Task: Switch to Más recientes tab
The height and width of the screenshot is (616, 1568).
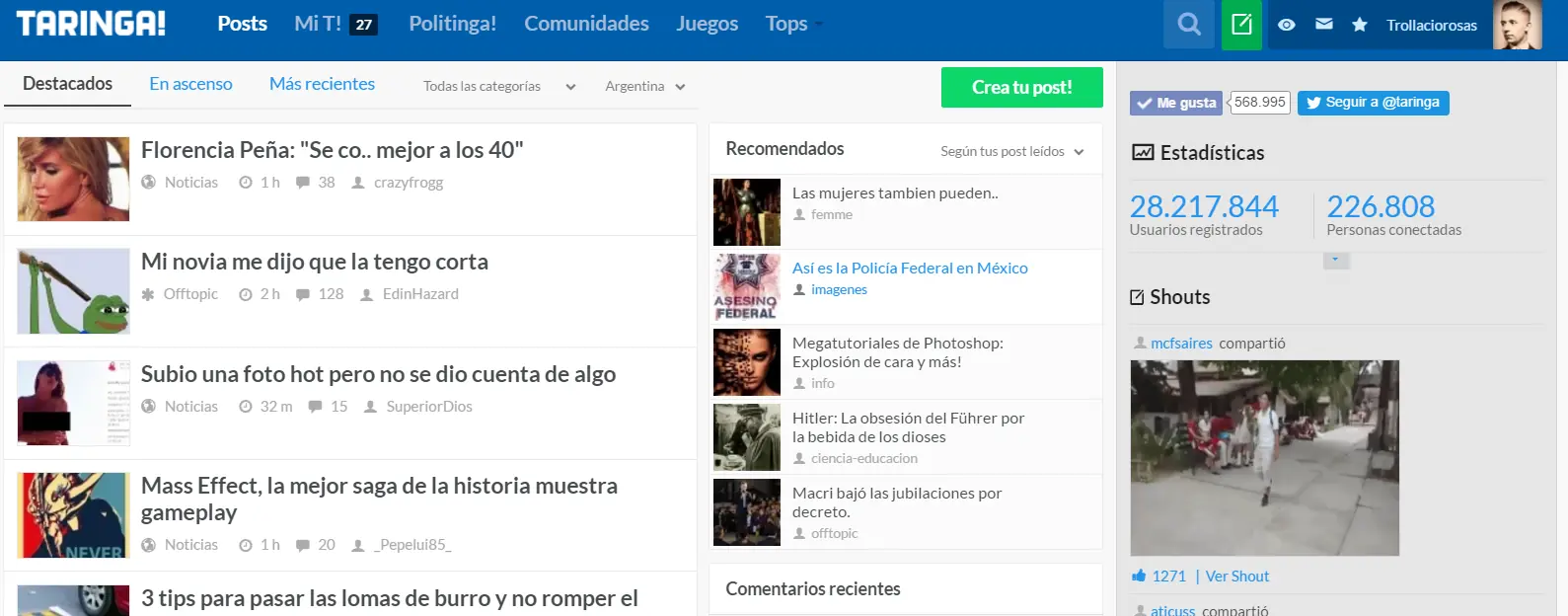Action: [322, 84]
